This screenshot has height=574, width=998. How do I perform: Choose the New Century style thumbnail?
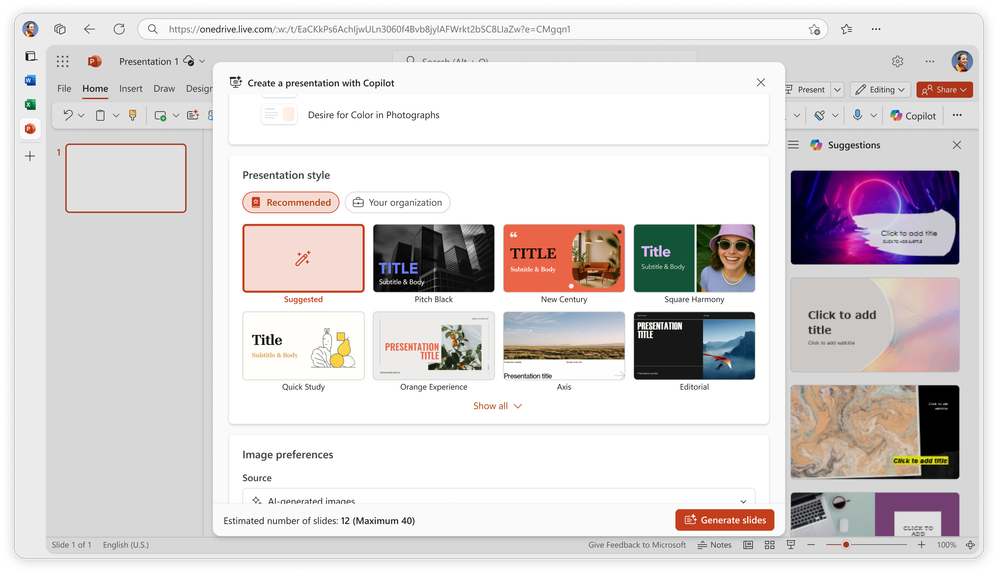(x=564, y=258)
